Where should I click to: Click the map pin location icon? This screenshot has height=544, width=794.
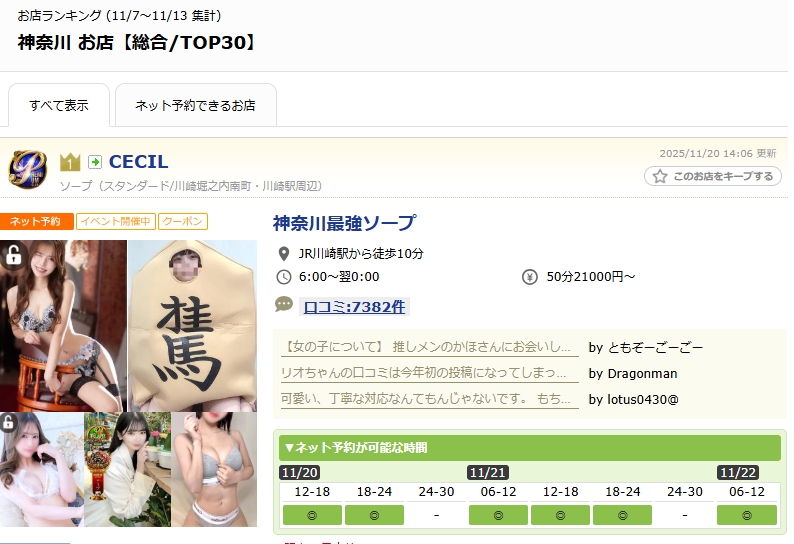tap(284, 253)
